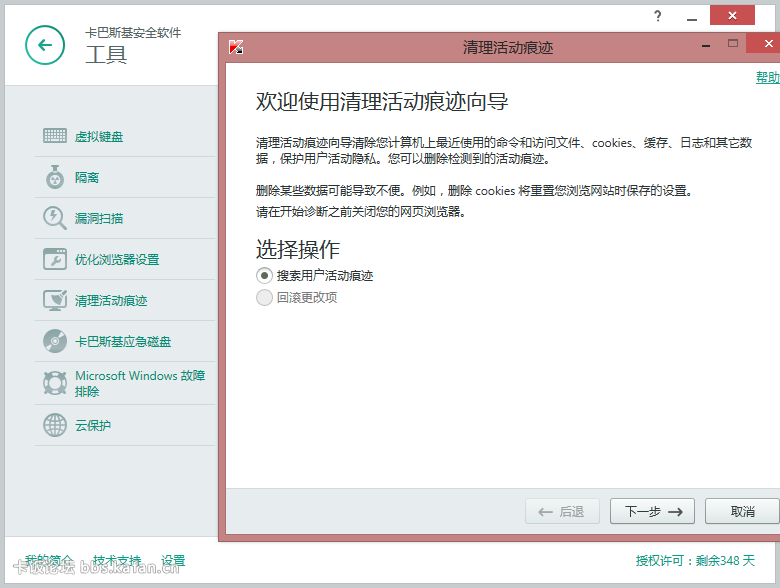
Task: Click the 取消 cancel button
Action: click(742, 511)
